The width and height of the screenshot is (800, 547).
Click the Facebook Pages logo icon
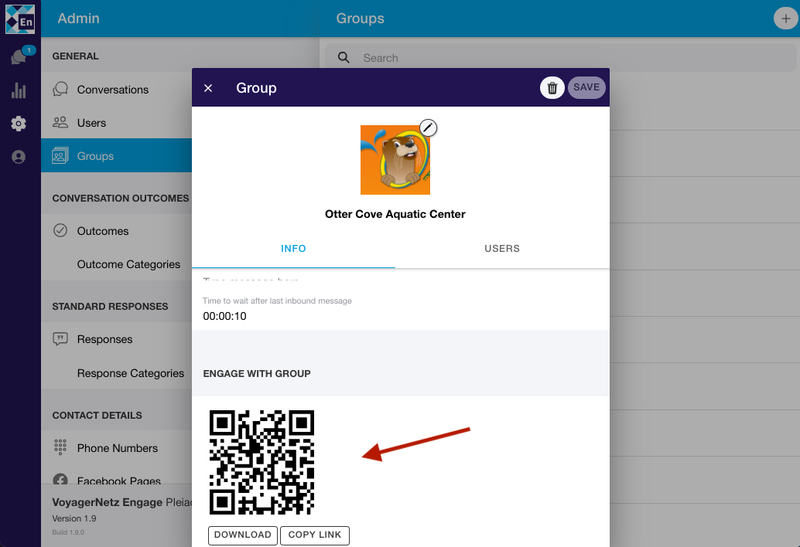[60, 479]
